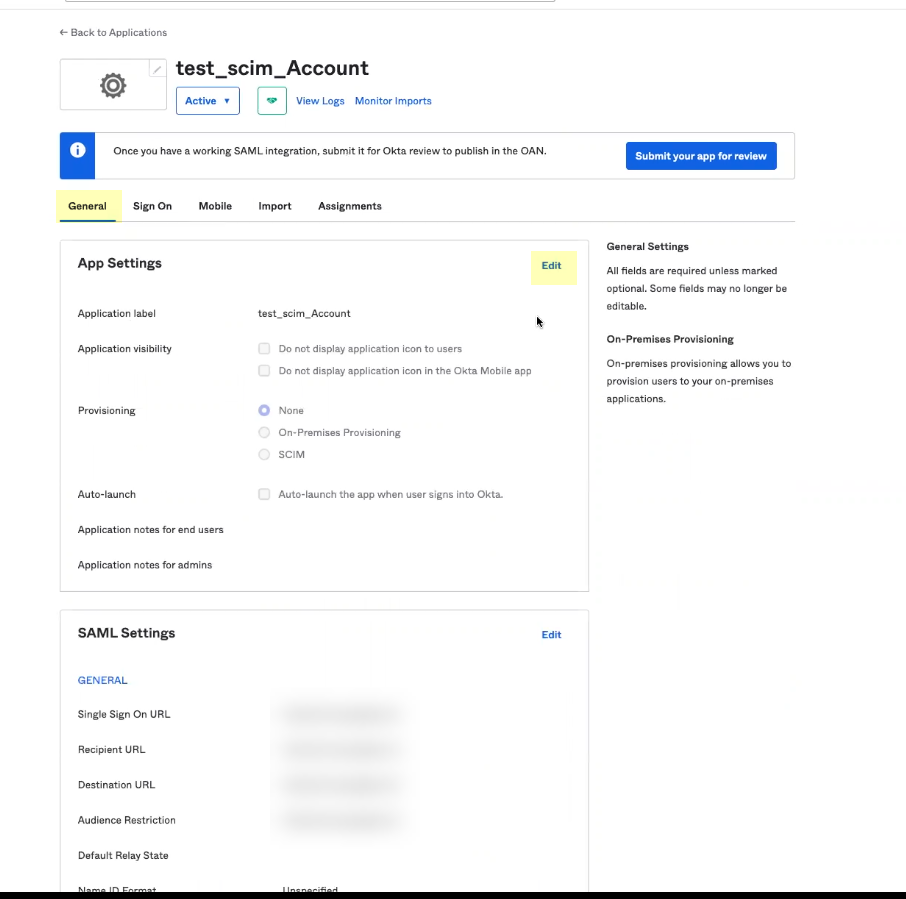
Task: Click the On-Premises Provisioning sidebar heading
Action: (x=670, y=339)
